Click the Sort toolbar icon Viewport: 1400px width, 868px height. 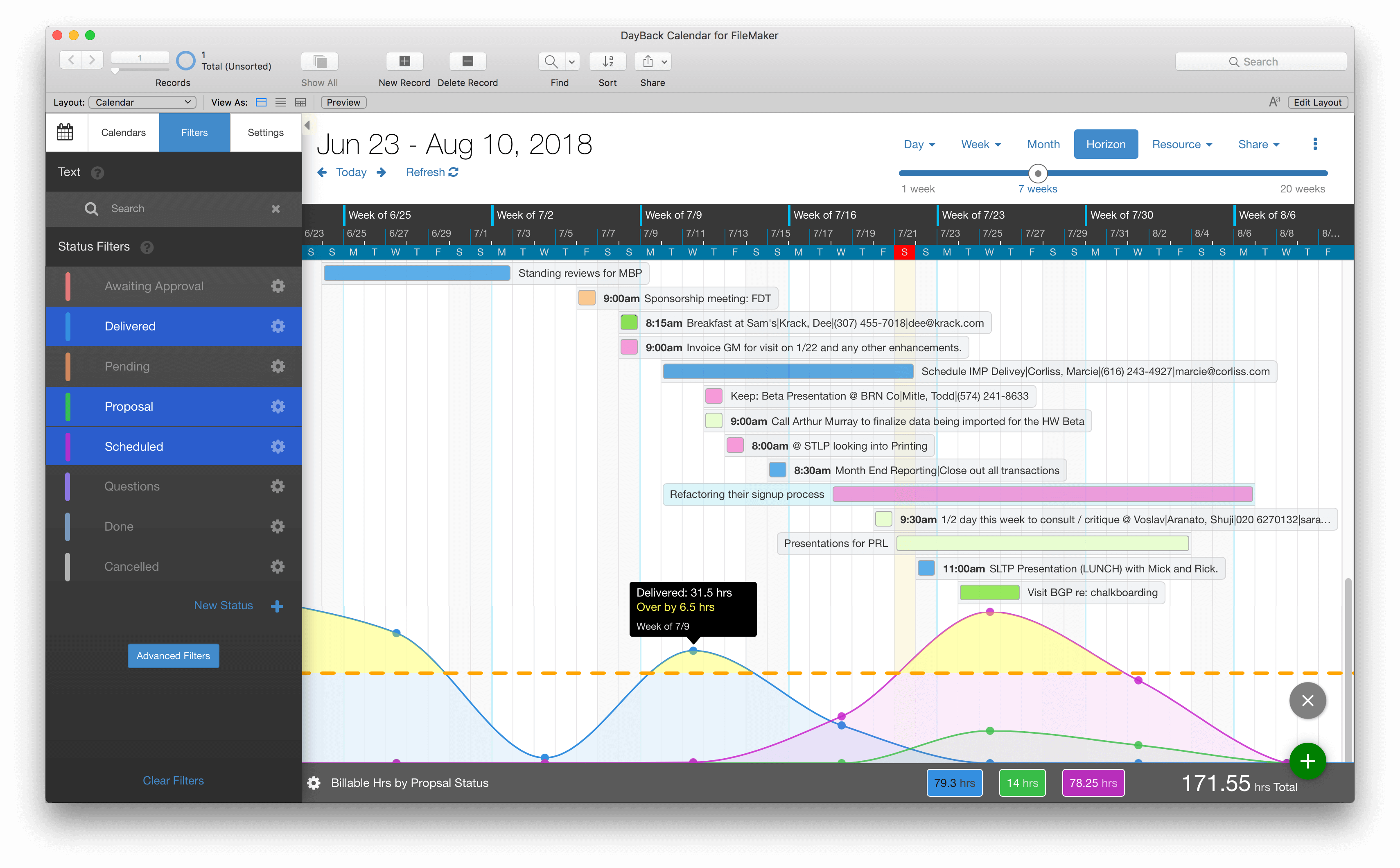(x=607, y=61)
